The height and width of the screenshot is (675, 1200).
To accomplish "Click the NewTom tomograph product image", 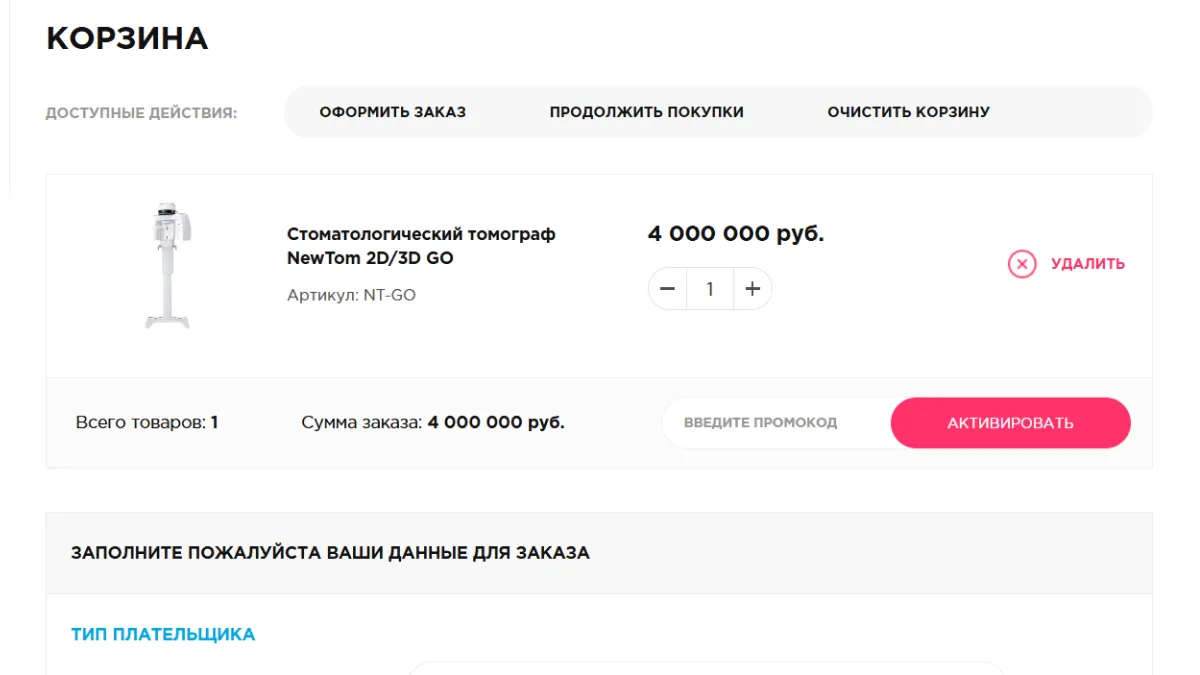I will coord(167,265).
